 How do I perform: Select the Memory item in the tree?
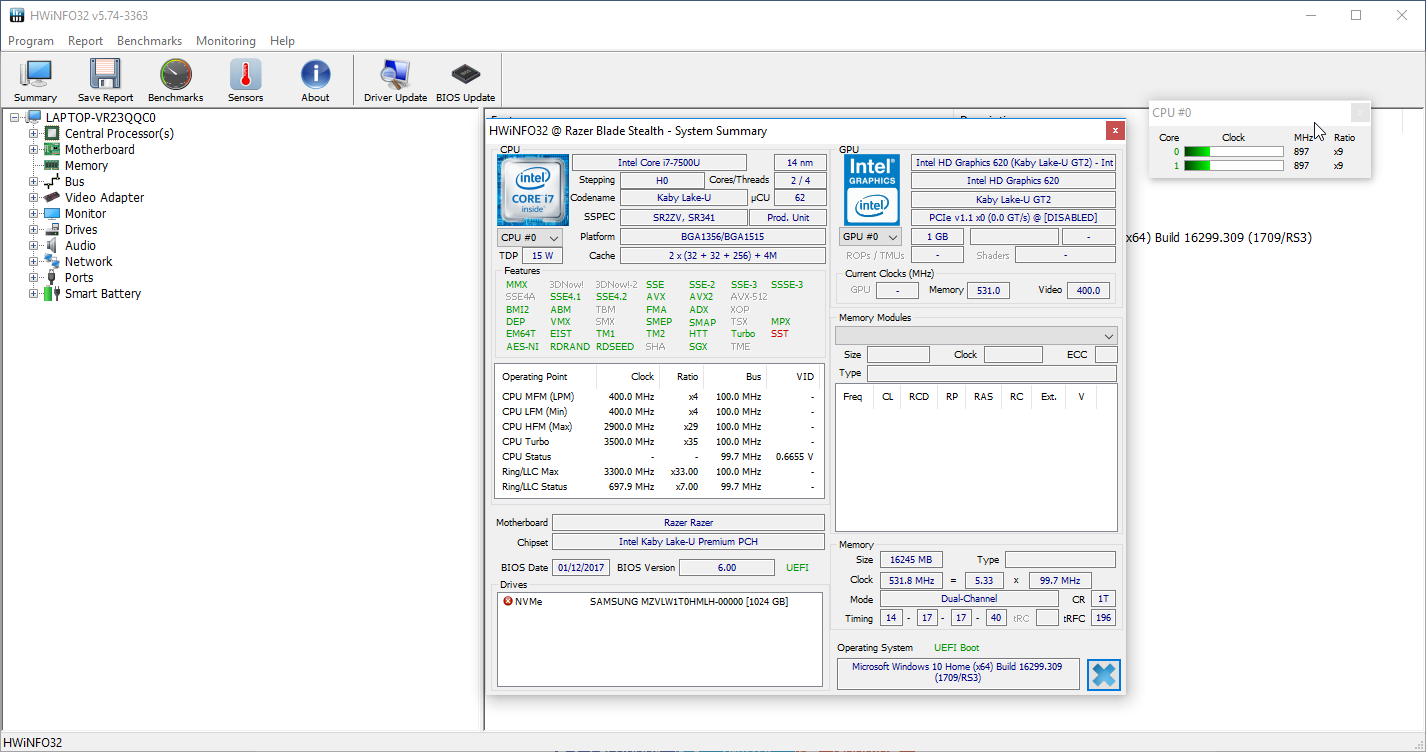pos(86,166)
